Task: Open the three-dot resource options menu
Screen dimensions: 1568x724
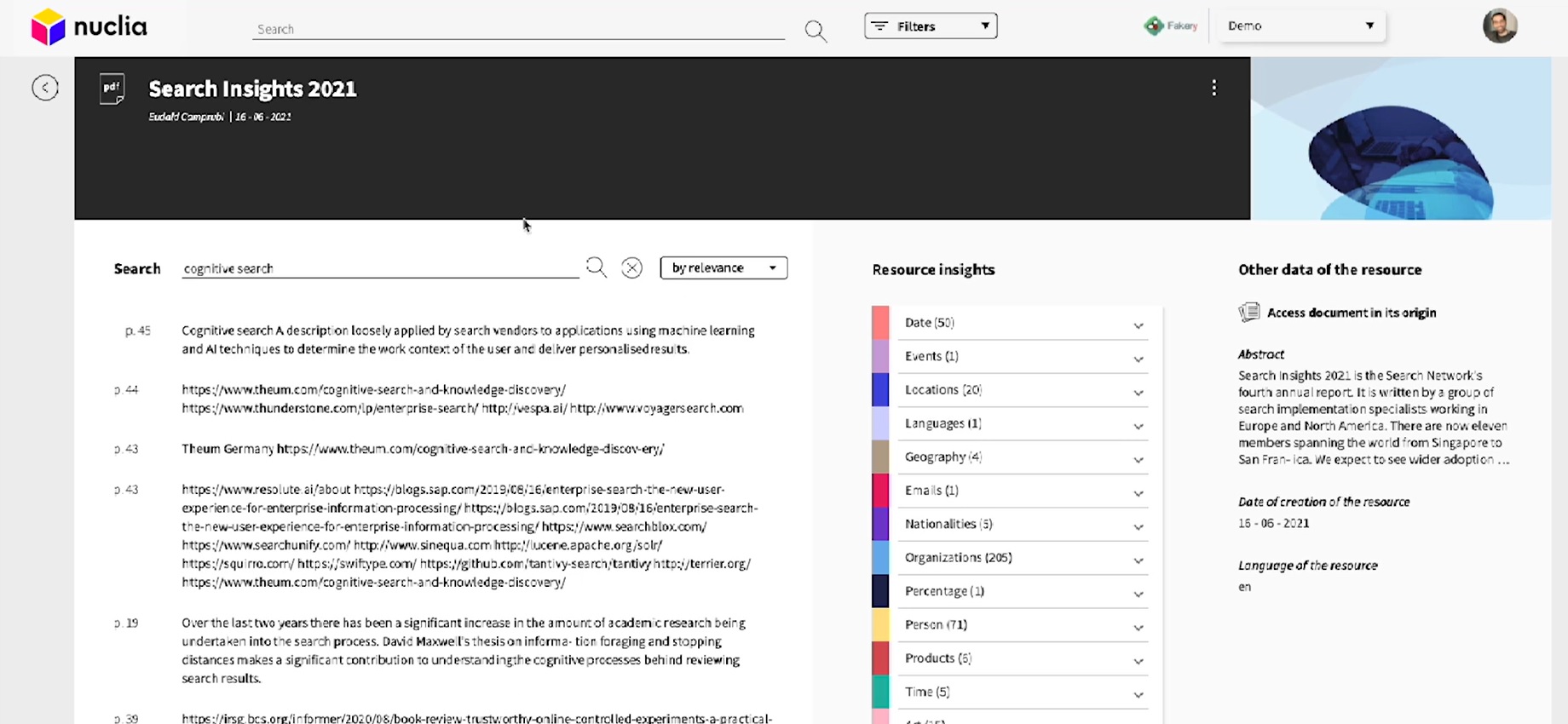Action: coord(1214,88)
